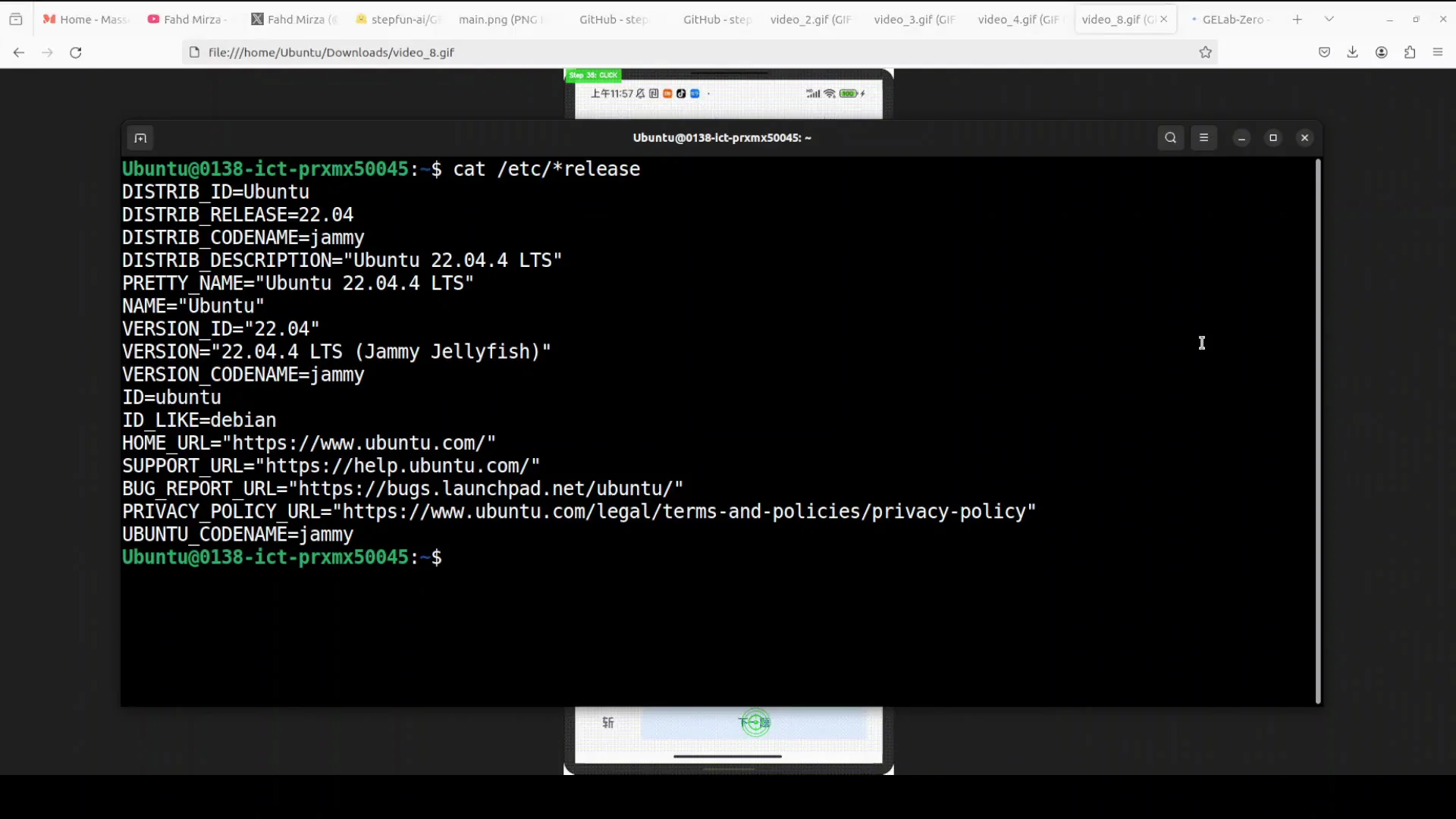
Task: Click the terminal search icon
Action: (1170, 137)
